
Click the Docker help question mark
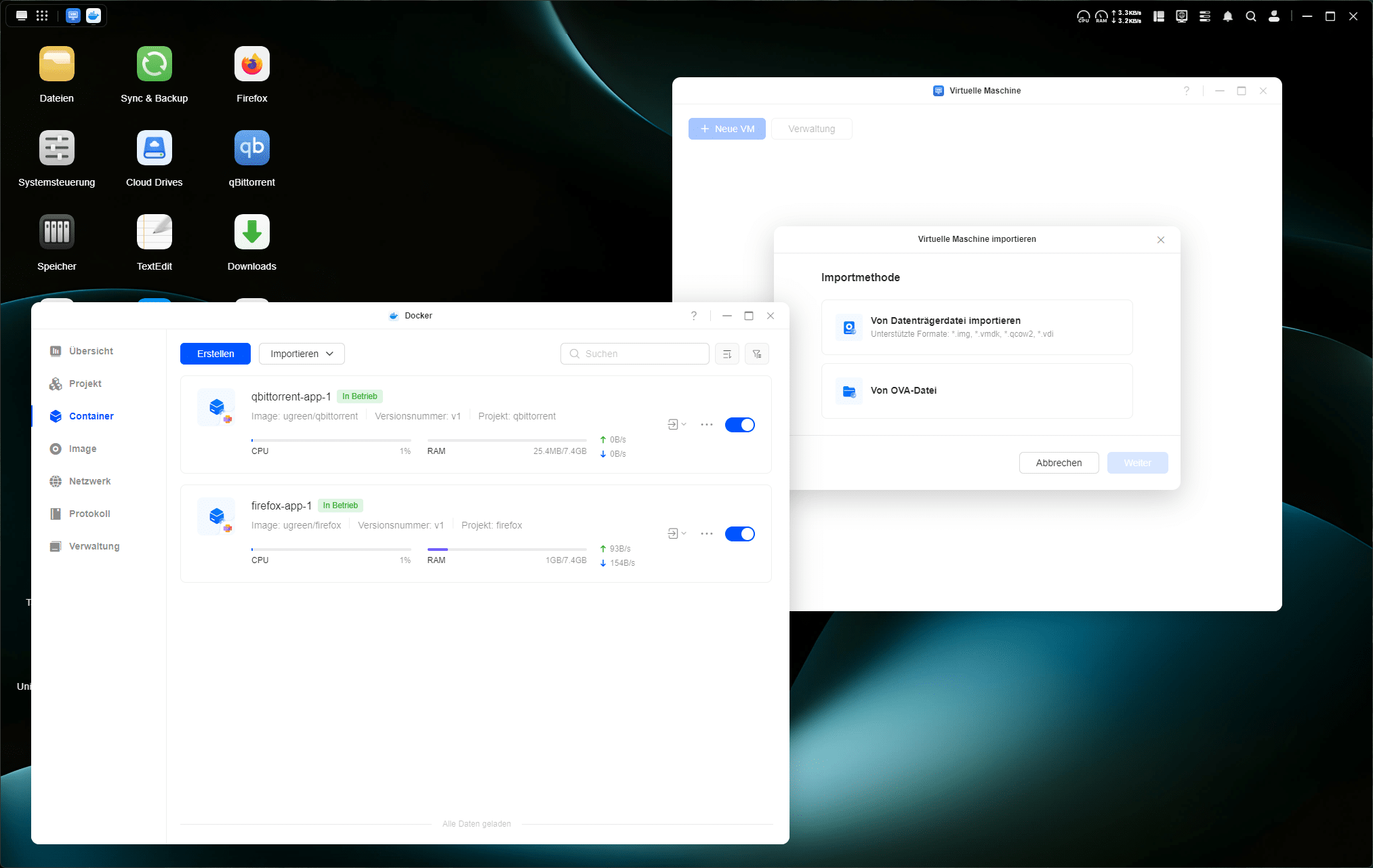693,316
